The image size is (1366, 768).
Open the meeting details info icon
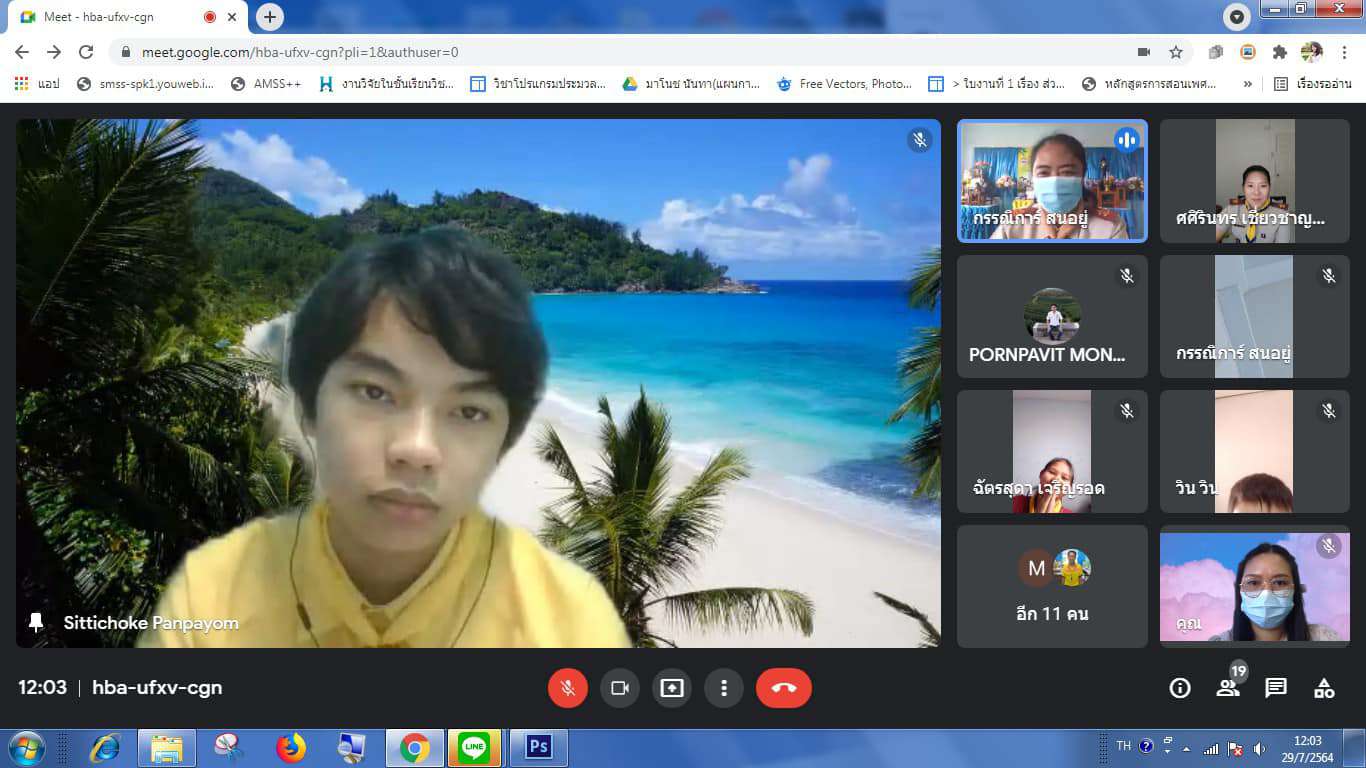click(x=1180, y=688)
